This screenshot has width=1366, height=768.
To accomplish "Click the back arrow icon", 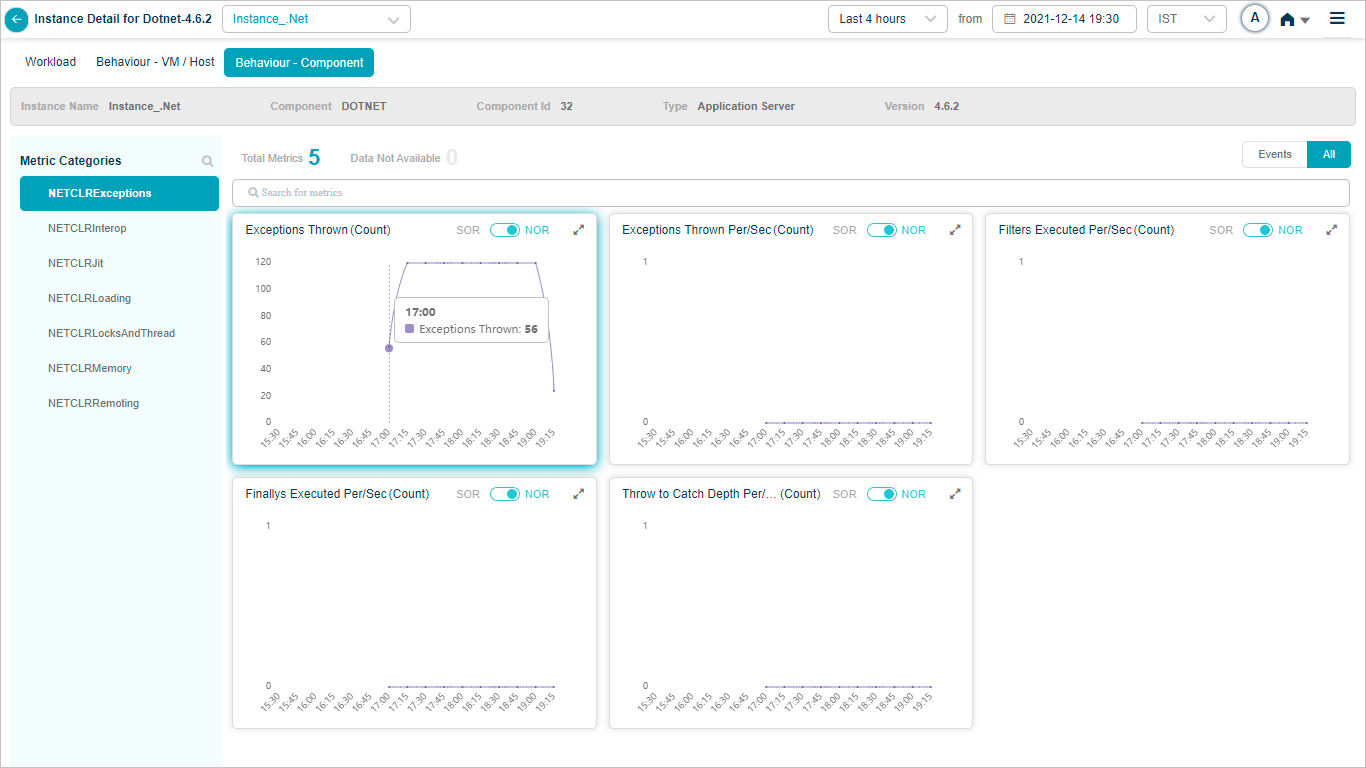I will pyautogui.click(x=17, y=19).
